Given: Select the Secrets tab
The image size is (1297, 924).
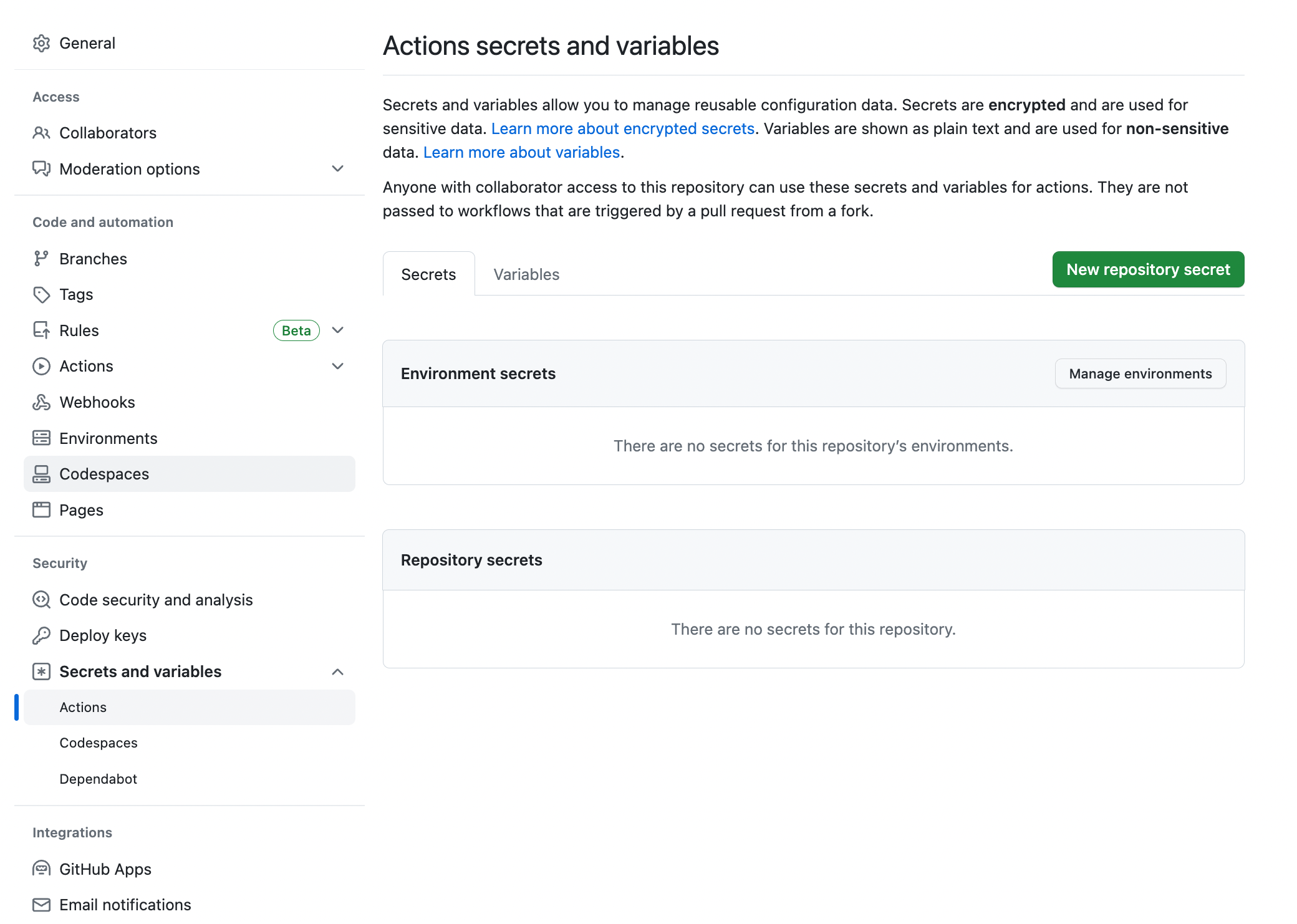Looking at the screenshot, I should (428, 274).
